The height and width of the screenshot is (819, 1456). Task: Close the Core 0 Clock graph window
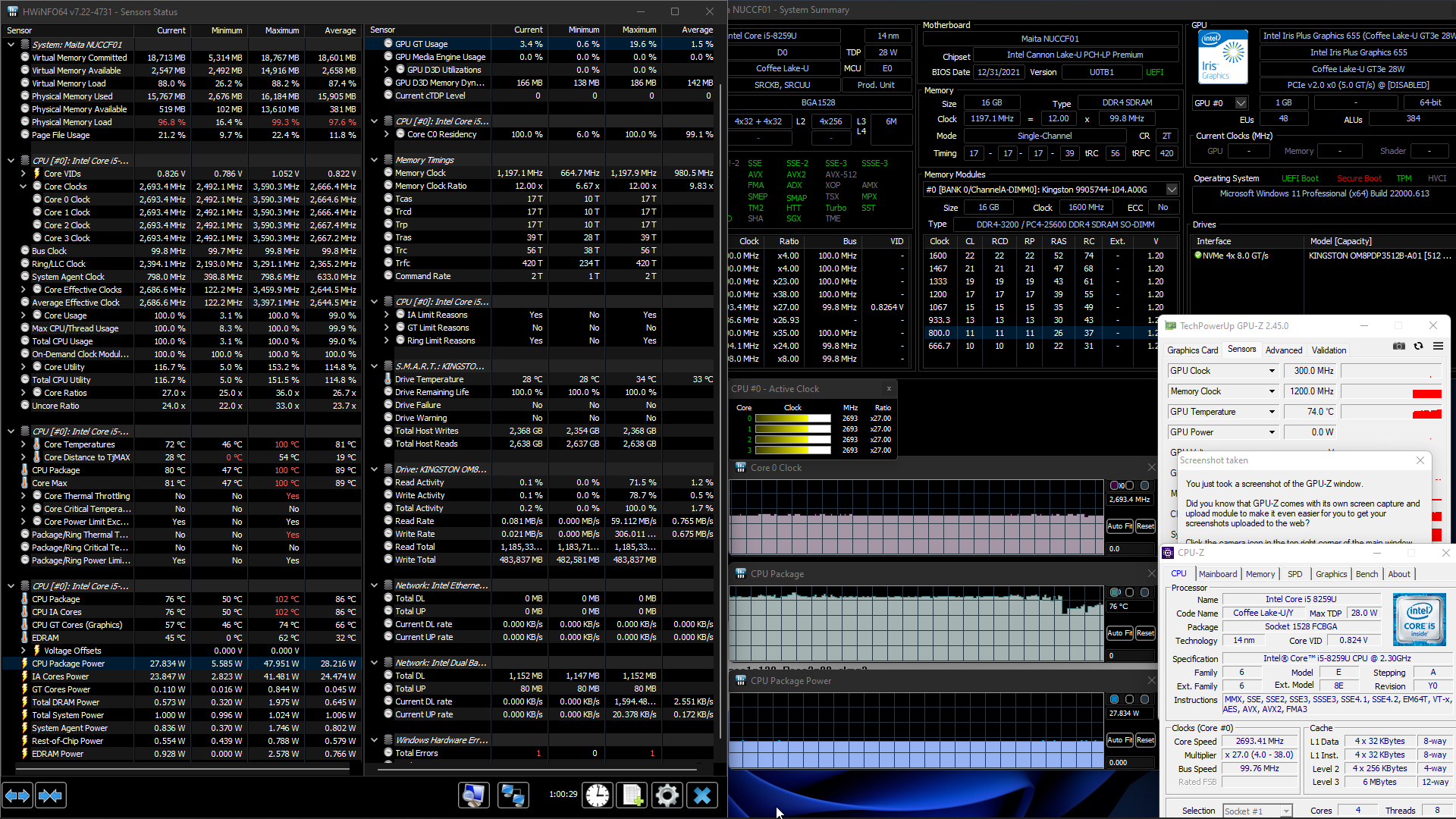coord(1151,468)
